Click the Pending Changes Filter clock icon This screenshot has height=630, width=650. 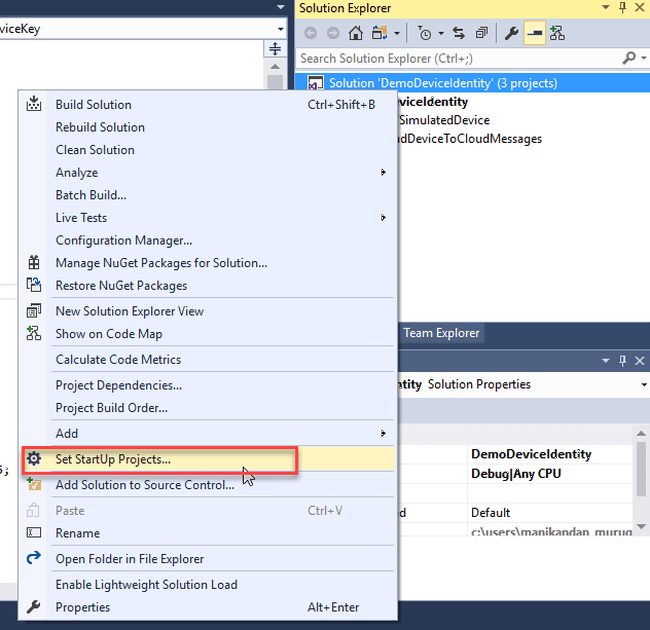tap(424, 33)
